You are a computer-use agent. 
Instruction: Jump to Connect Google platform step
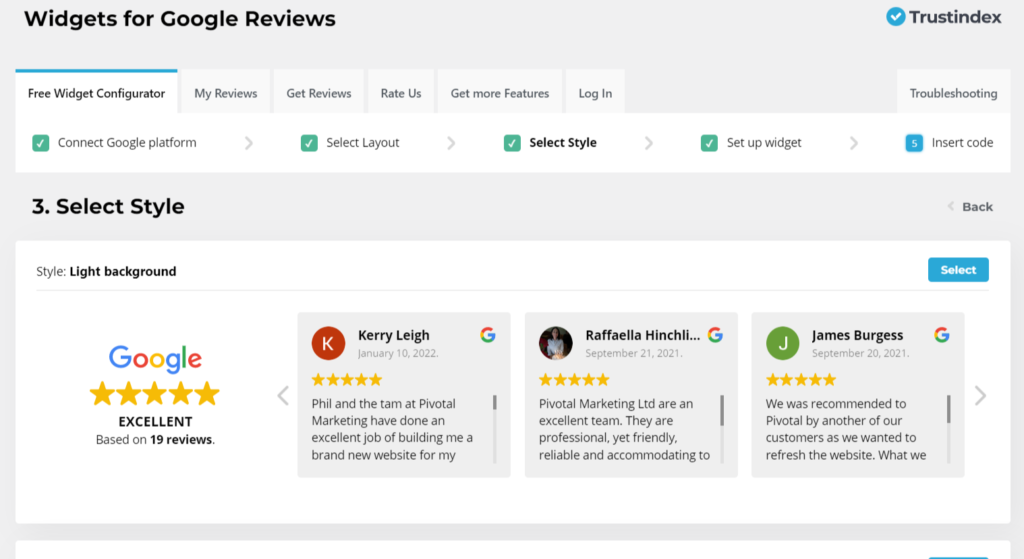127,142
